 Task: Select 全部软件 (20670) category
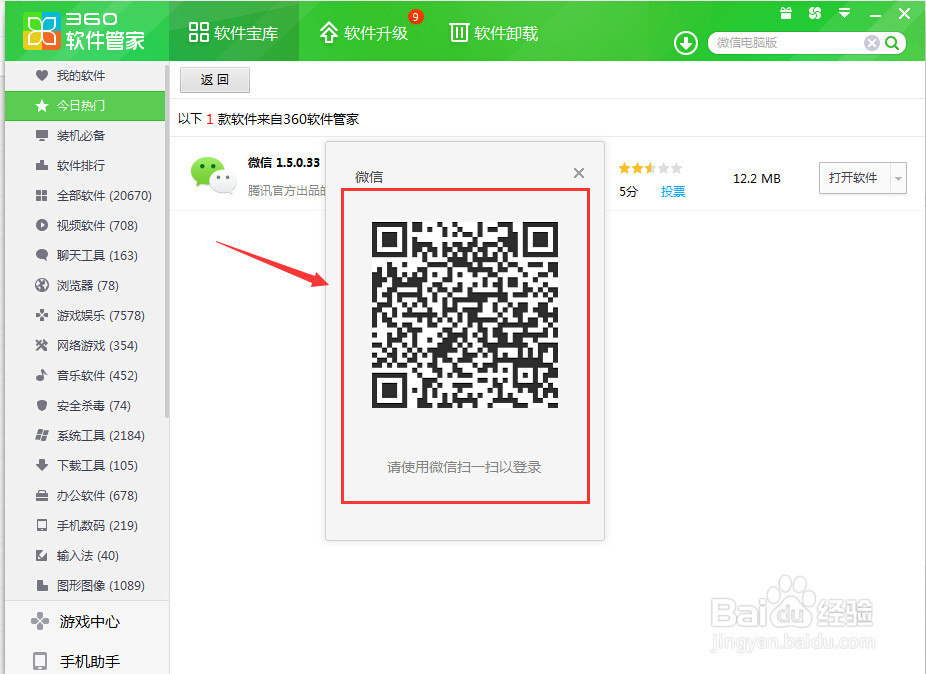tap(85, 196)
